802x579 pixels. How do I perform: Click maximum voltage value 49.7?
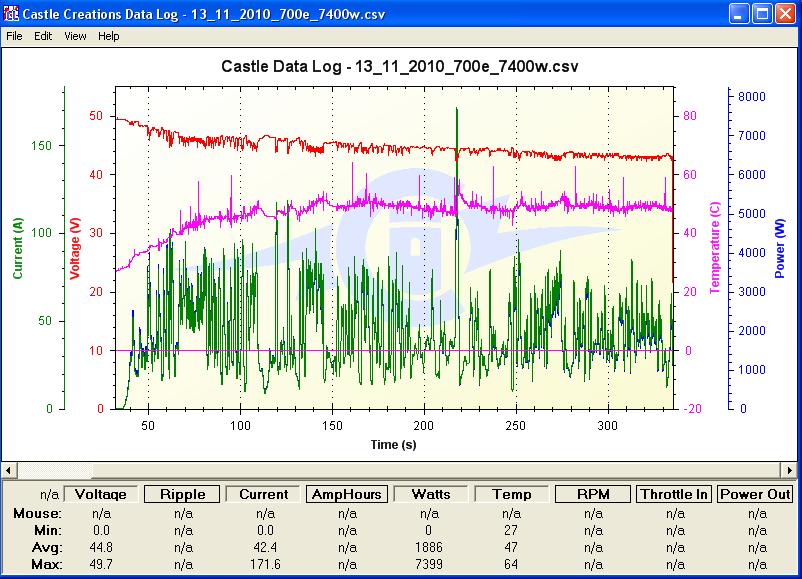[x=101, y=565]
